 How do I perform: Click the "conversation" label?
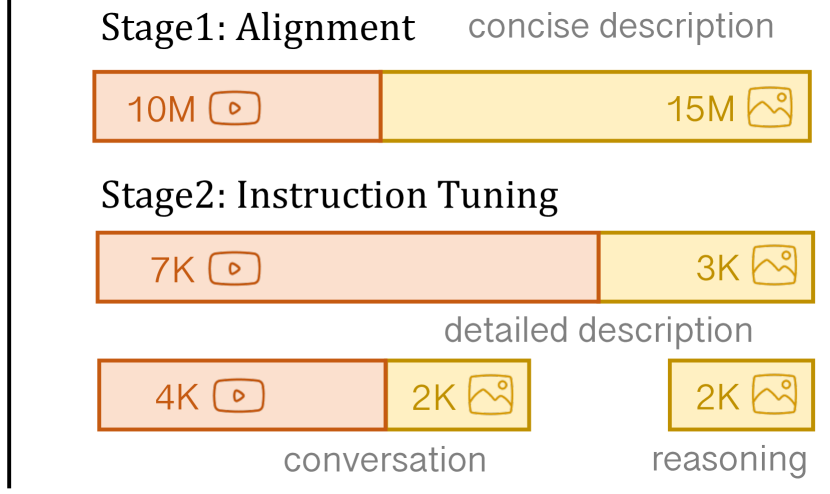pyautogui.click(x=385, y=460)
